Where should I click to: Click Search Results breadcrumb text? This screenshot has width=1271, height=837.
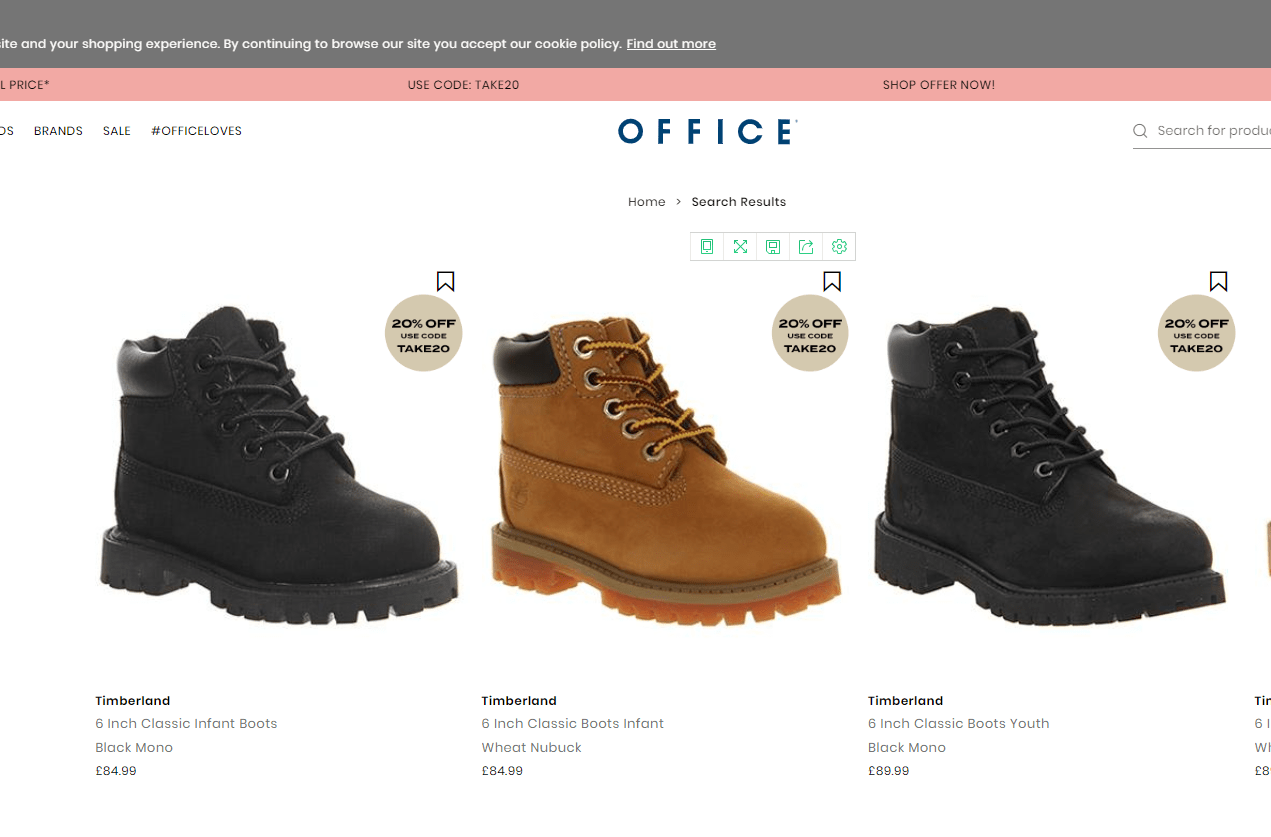click(739, 202)
